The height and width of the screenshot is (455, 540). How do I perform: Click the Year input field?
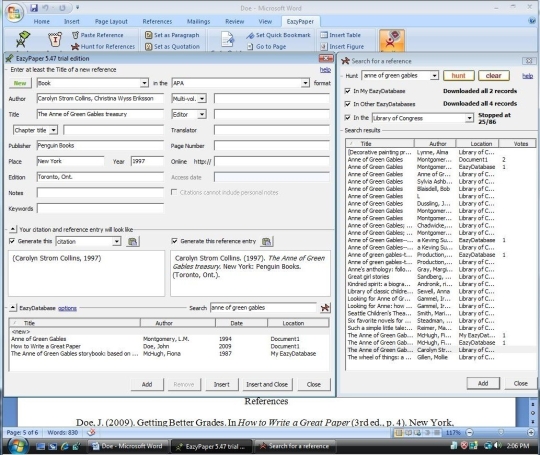tap(147, 161)
